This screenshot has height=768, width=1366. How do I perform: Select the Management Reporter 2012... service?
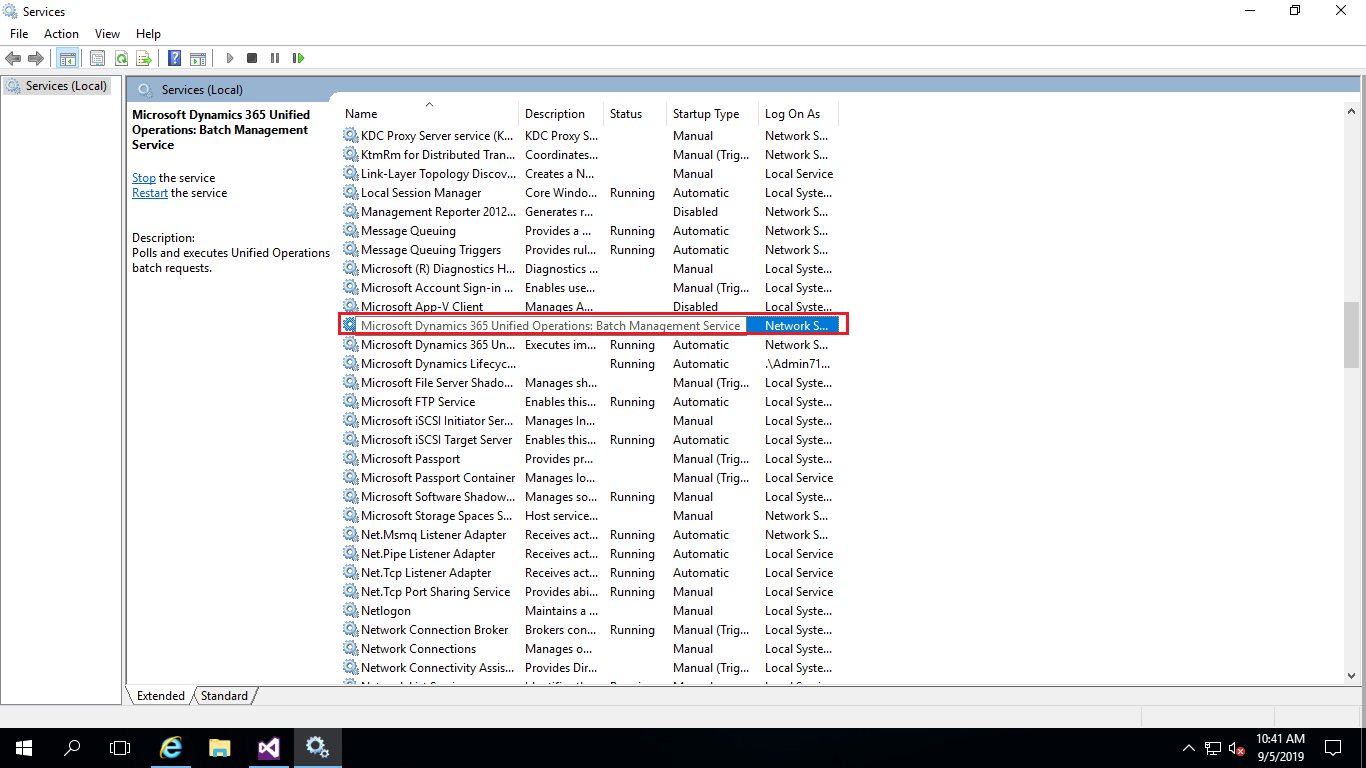click(438, 212)
